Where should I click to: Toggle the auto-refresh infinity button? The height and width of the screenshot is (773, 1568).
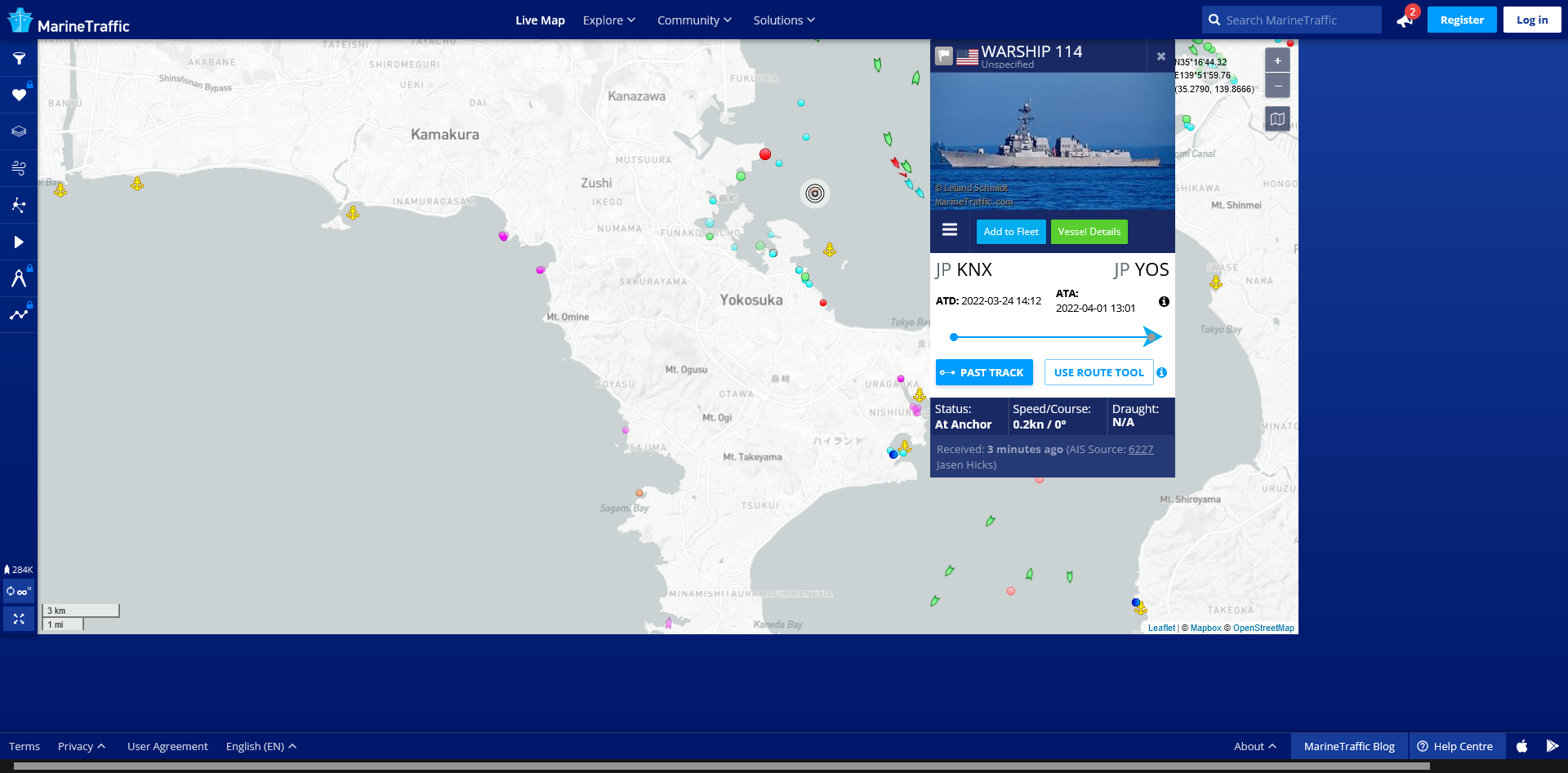(19, 591)
